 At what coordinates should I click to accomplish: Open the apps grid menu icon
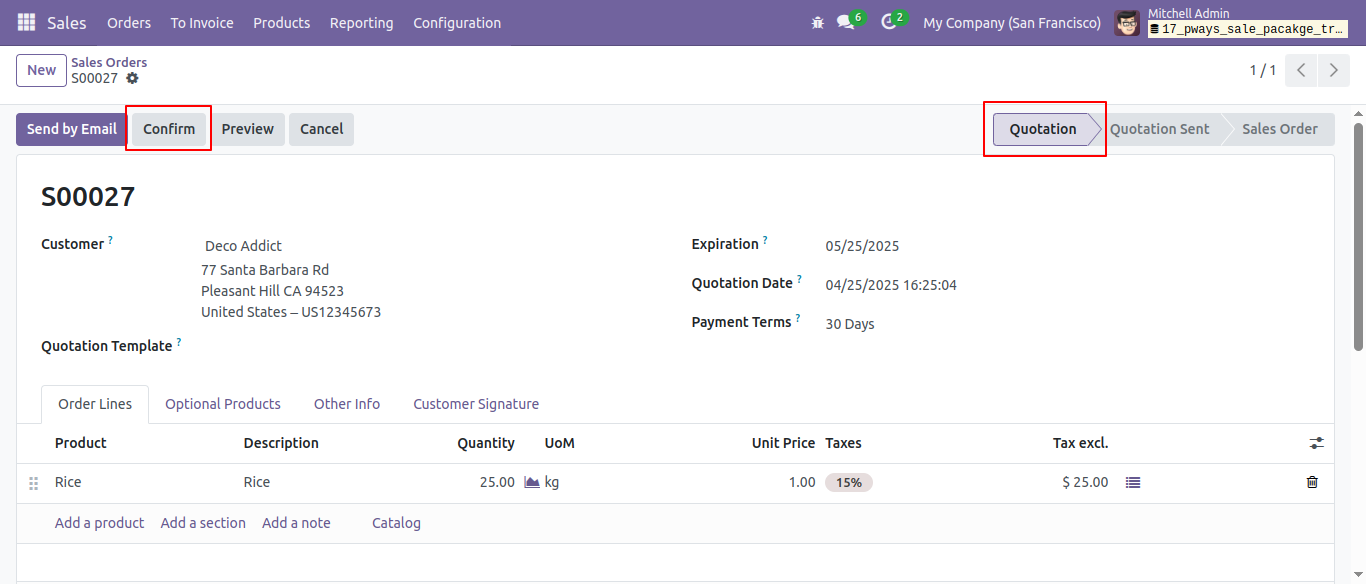point(26,22)
